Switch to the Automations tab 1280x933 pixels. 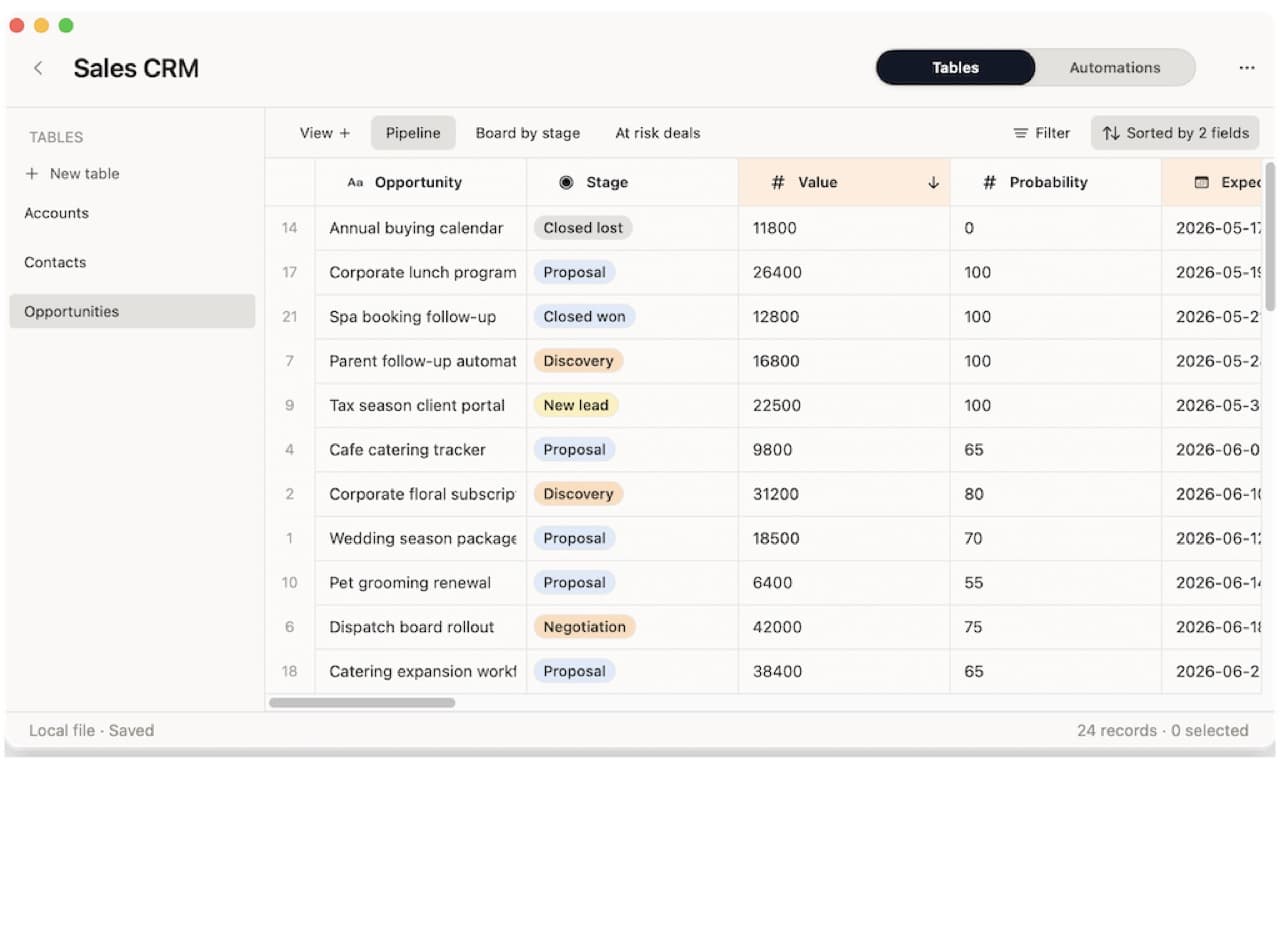(1115, 68)
